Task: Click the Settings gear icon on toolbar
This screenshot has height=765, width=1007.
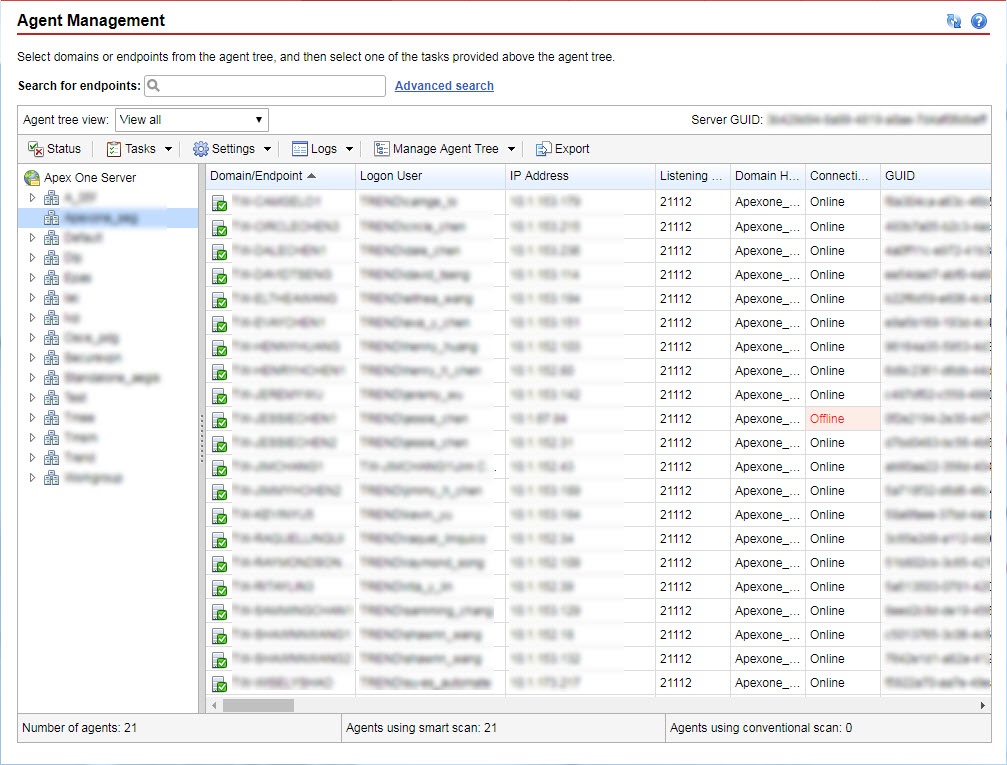Action: 201,148
